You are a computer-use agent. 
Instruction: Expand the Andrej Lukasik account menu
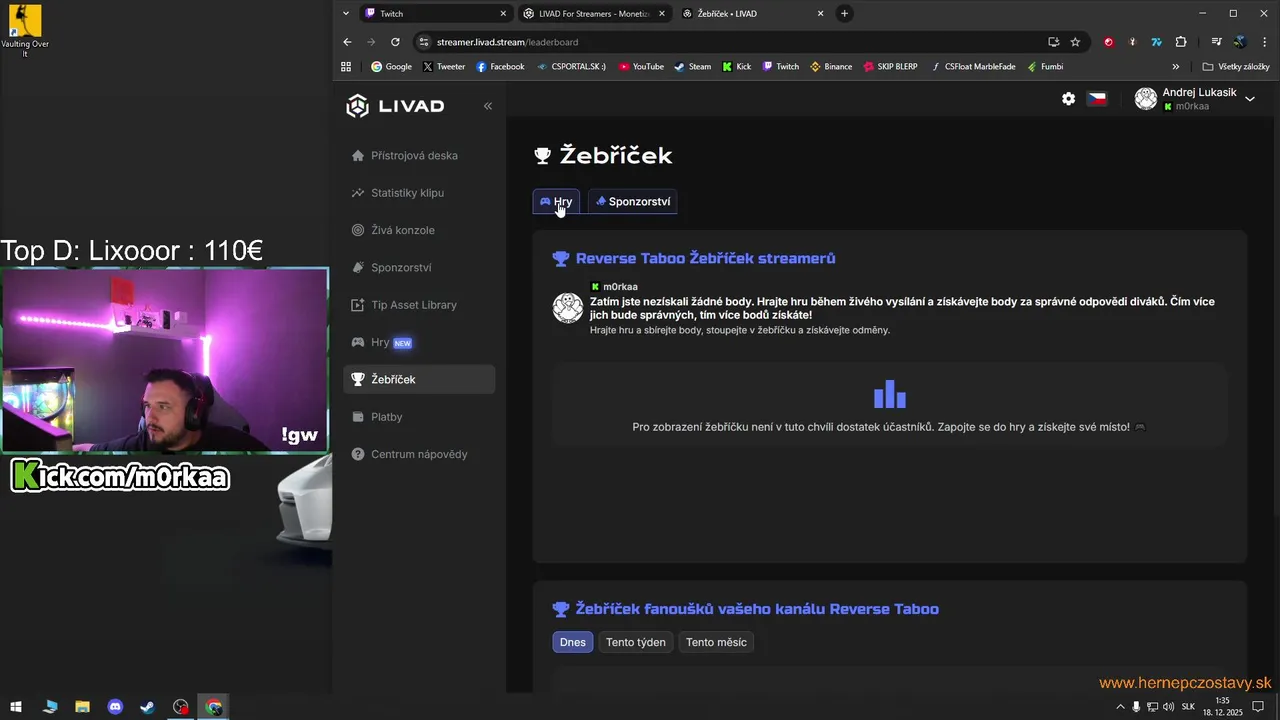1249,99
